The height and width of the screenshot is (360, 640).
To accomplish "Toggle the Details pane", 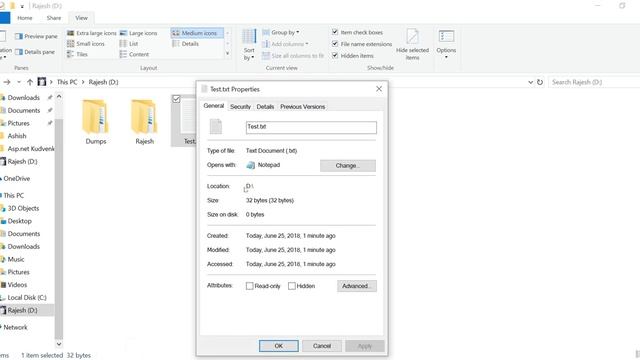I will (35, 52).
